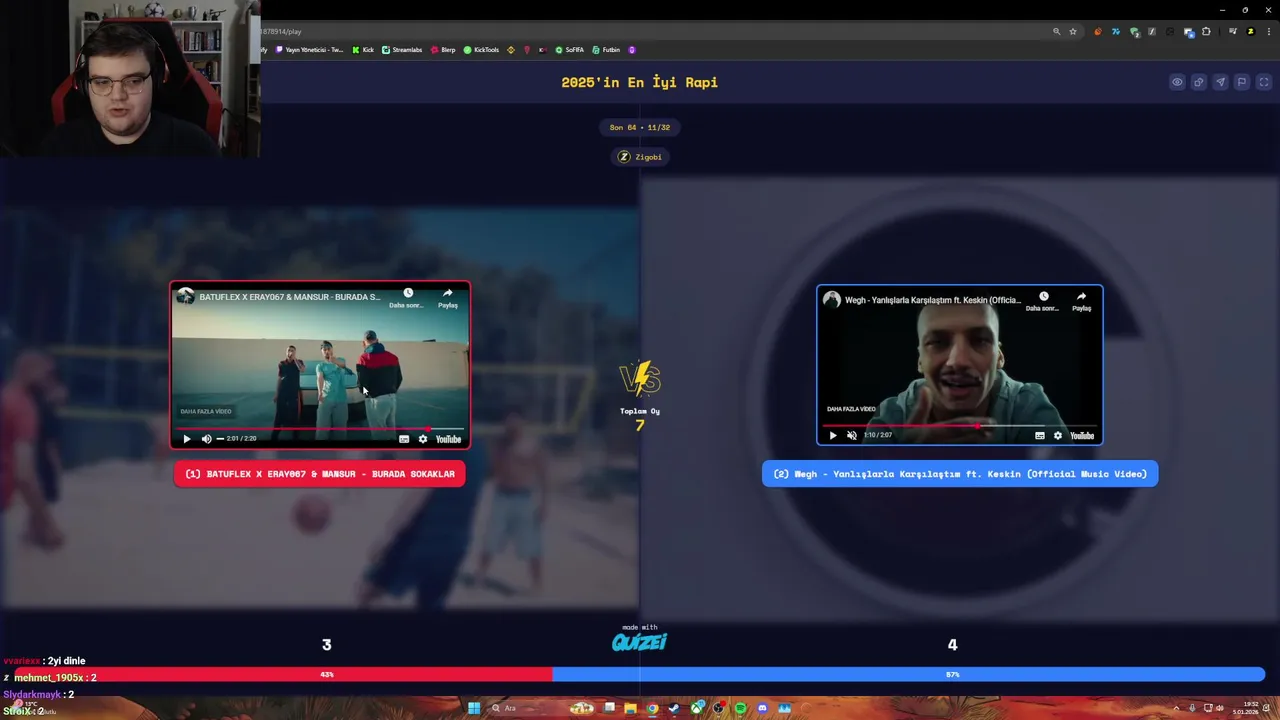Click the blue 57% vote bar
The height and width of the screenshot is (720, 1280).
tap(909, 675)
